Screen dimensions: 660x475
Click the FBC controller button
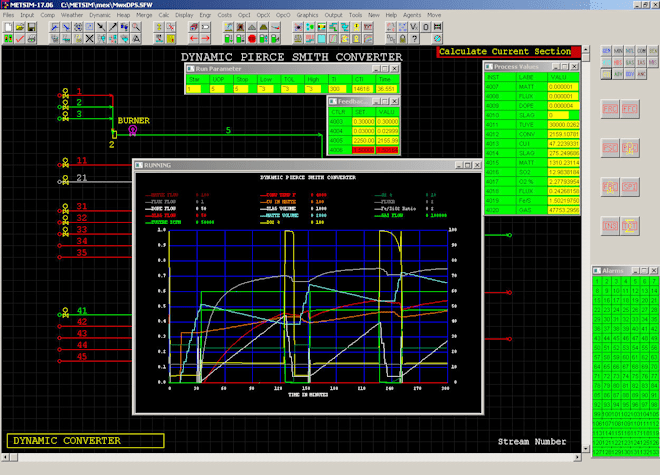click(610, 109)
